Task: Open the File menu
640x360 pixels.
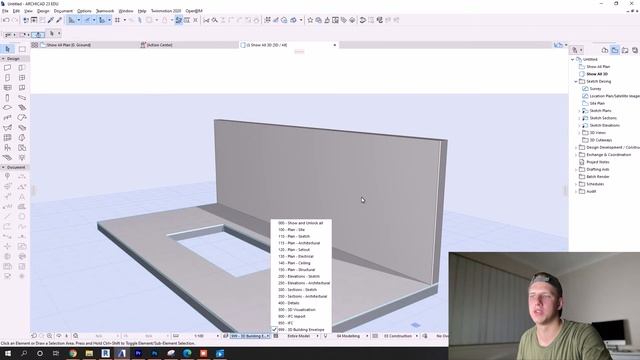Action: point(5,11)
